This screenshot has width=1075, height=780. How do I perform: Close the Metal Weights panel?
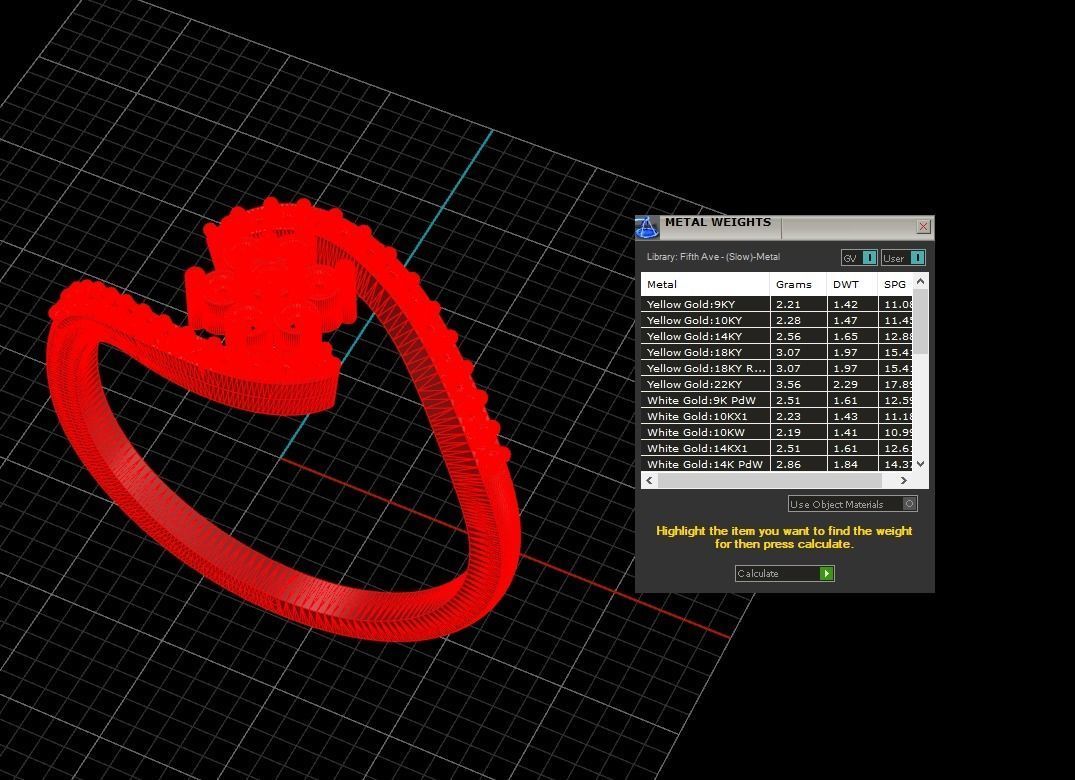(x=923, y=226)
